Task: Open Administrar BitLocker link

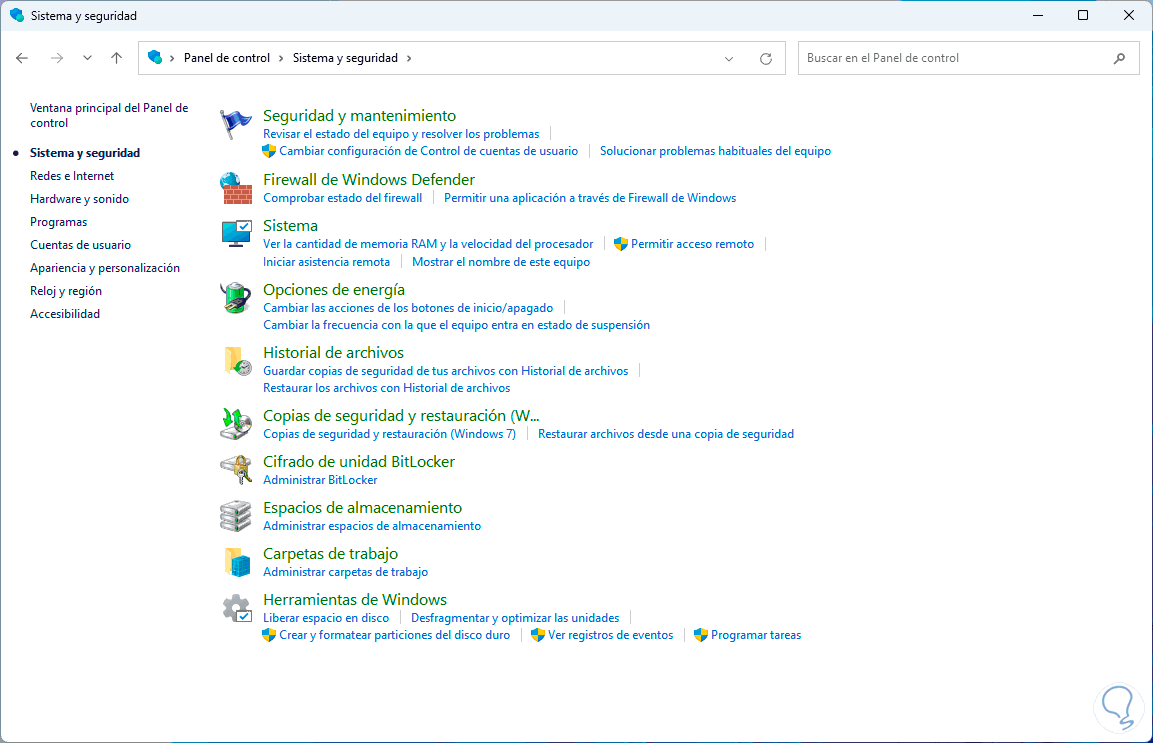Action: point(320,480)
